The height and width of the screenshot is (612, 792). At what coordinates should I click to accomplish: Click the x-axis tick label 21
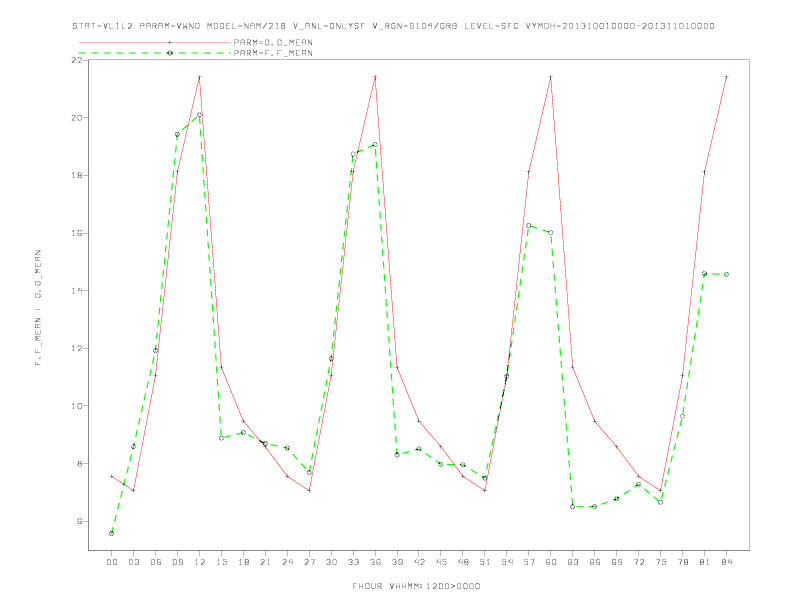coord(265,562)
